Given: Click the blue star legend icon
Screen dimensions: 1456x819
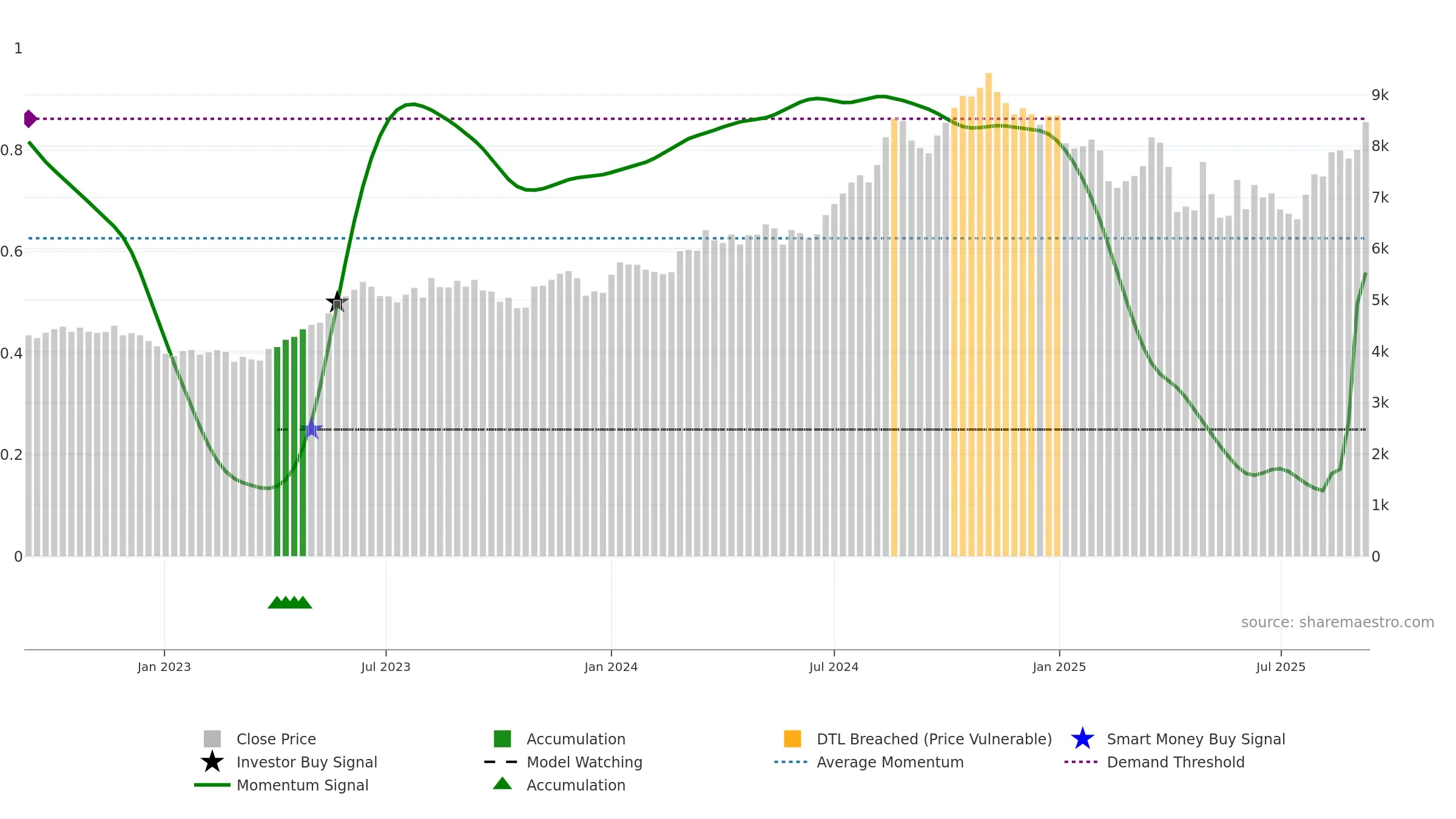Looking at the screenshot, I should (x=1082, y=739).
